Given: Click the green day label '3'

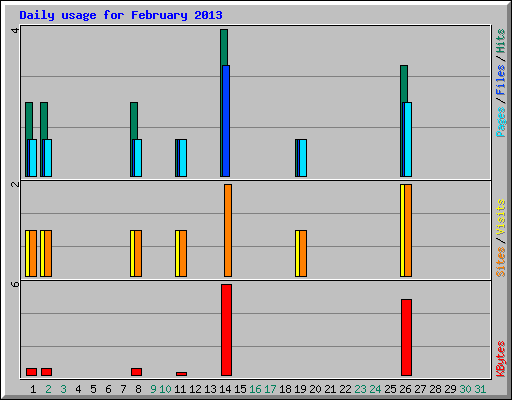Looking at the screenshot, I should (x=63, y=389).
